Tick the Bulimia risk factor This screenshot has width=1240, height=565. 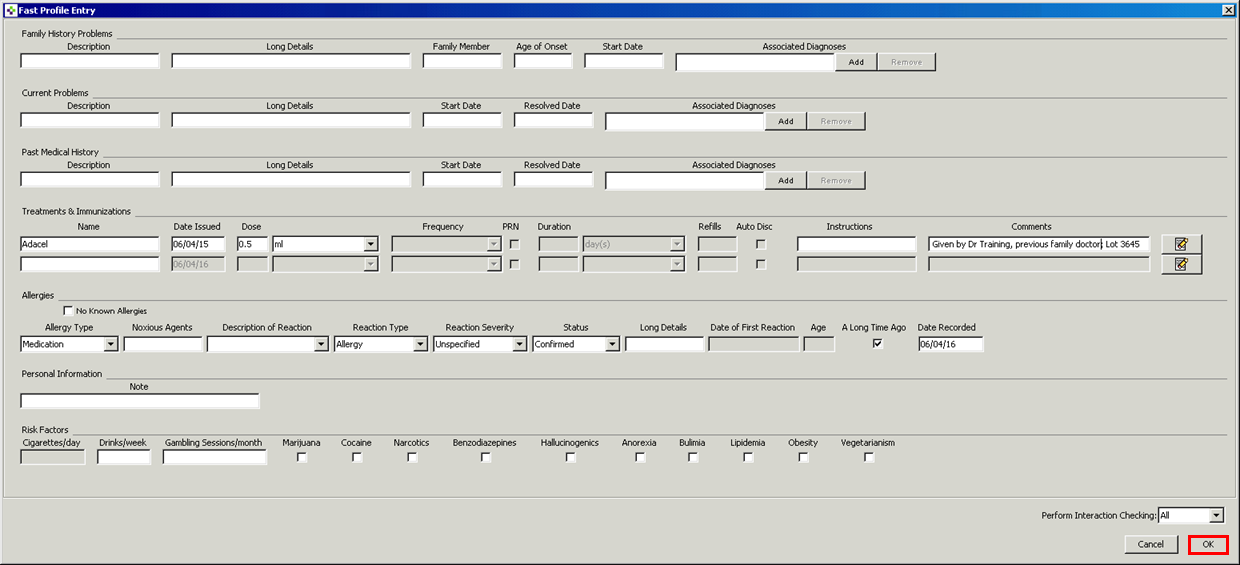tap(693, 457)
